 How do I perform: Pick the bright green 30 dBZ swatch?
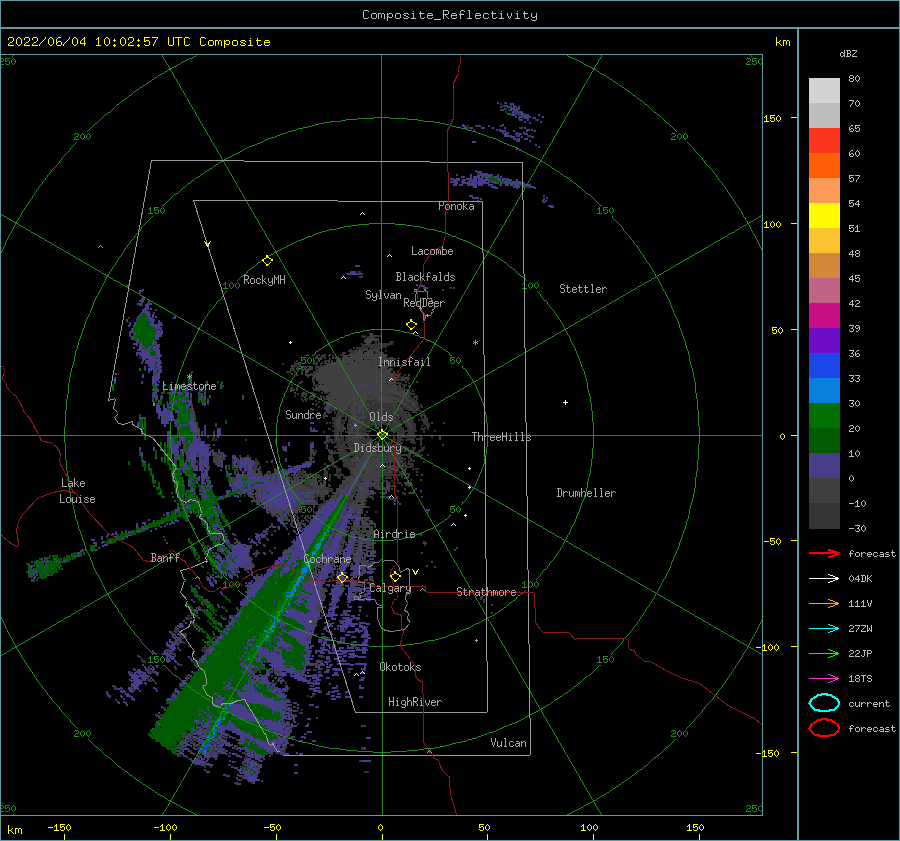824,416
